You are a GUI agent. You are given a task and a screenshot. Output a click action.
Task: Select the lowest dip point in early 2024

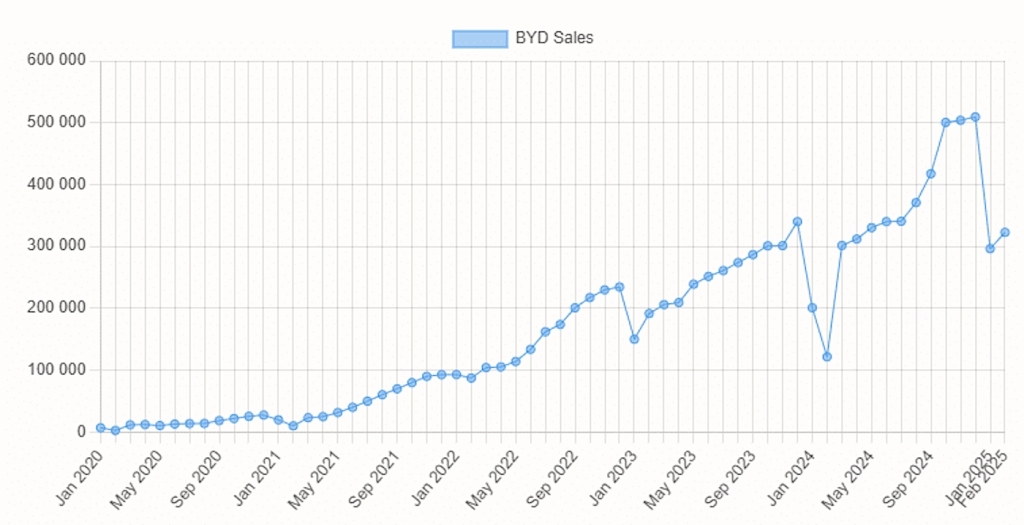[x=827, y=357]
